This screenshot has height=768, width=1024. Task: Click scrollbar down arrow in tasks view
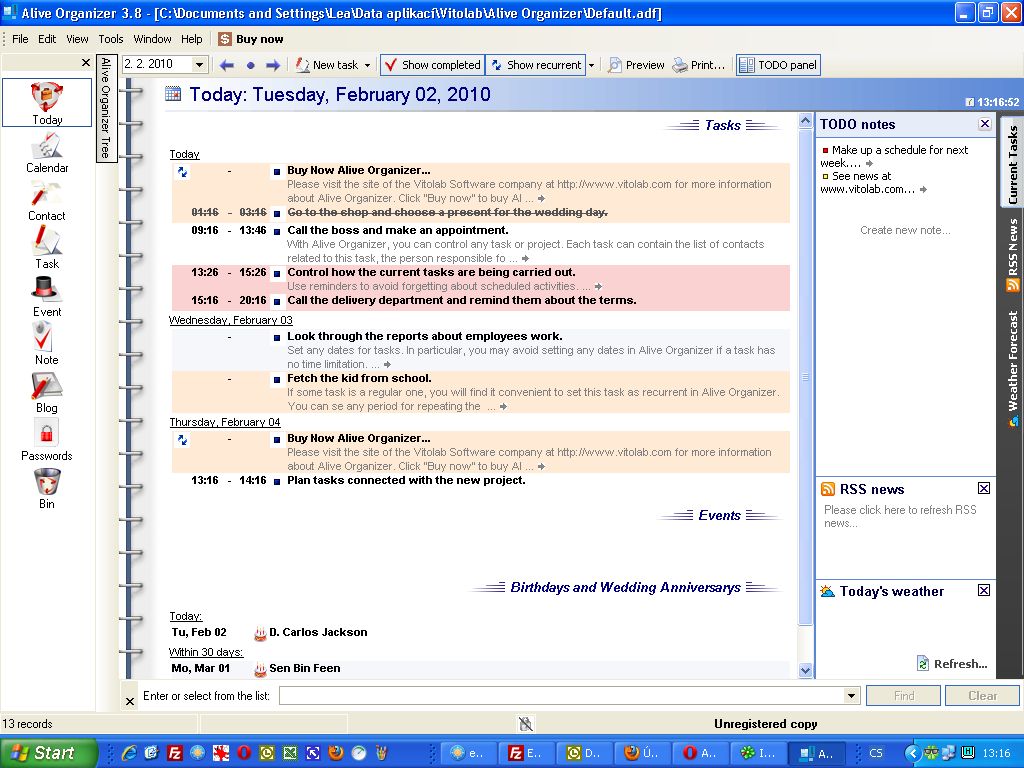[x=805, y=670]
